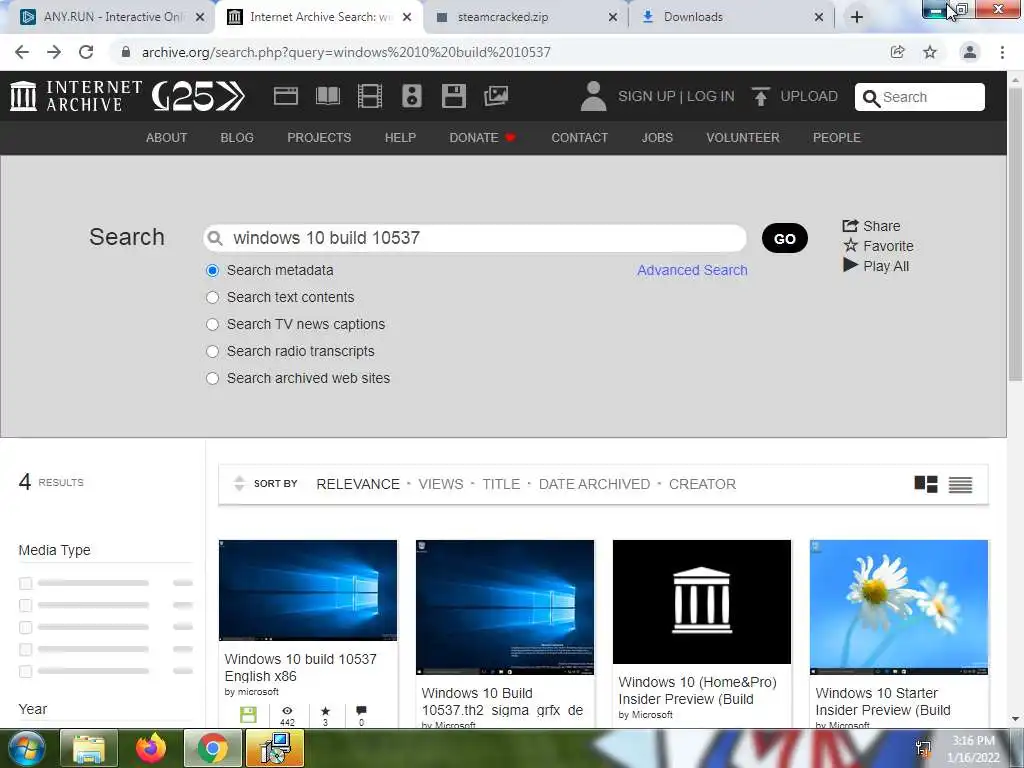
Task: Click the GO search button
Action: (784, 238)
